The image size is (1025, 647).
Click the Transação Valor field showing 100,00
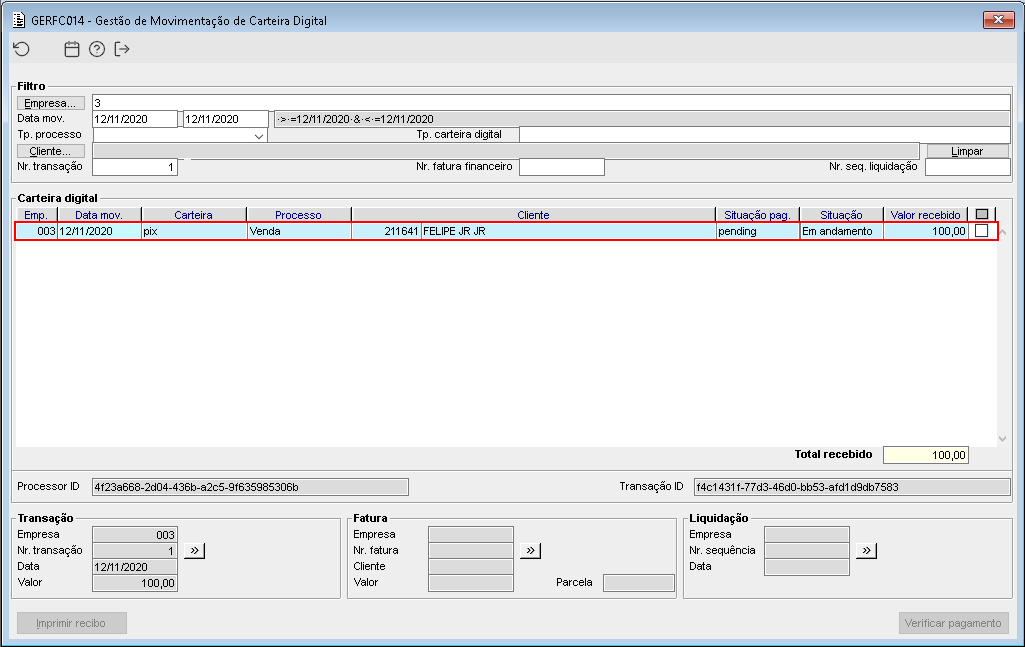135,583
